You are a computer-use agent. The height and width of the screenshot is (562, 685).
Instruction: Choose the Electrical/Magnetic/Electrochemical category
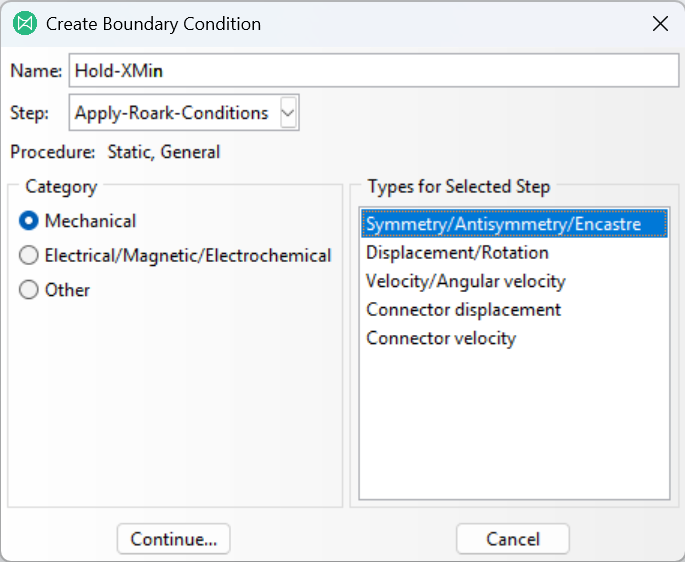[29, 255]
